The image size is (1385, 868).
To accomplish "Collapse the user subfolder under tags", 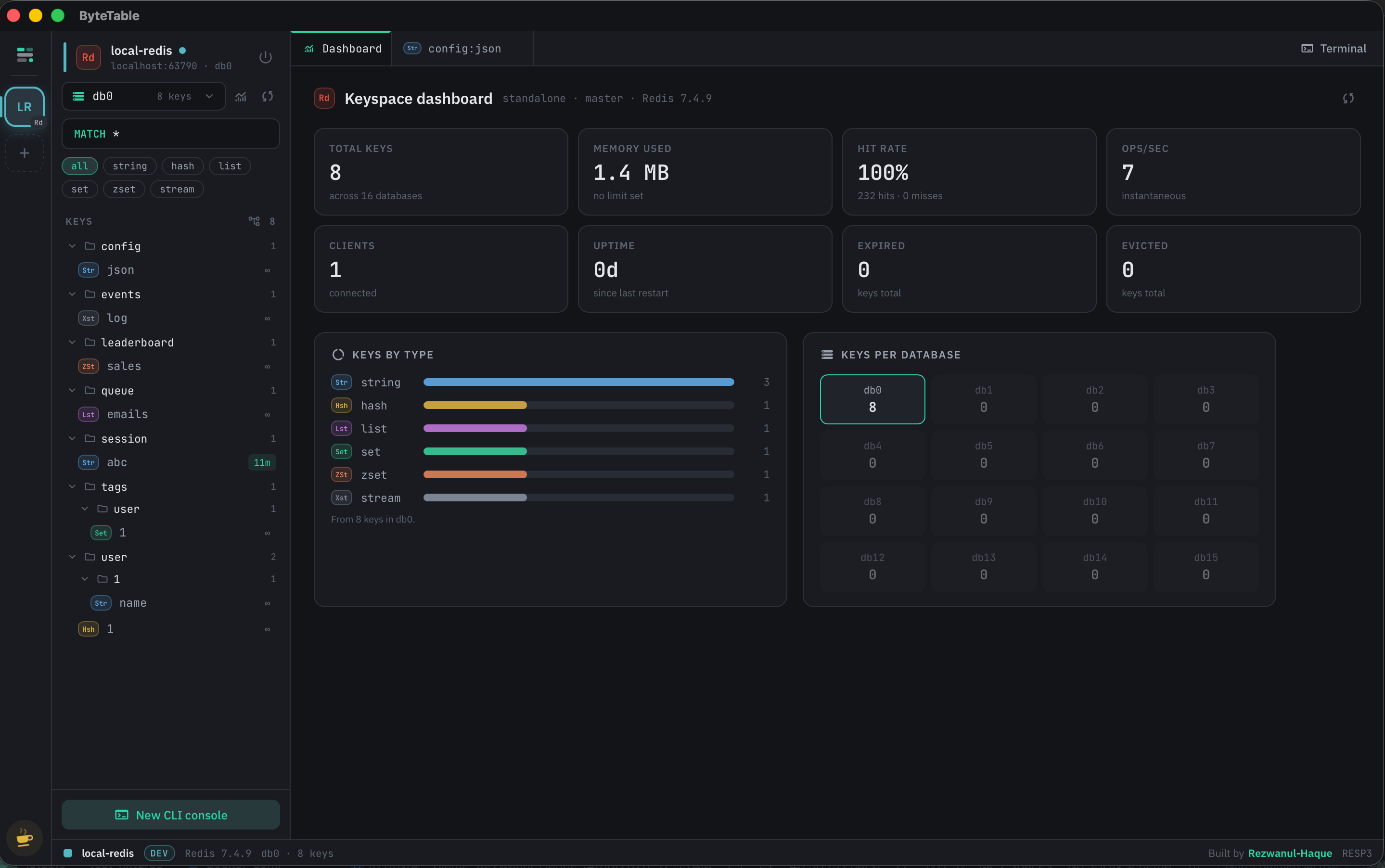I will (x=85, y=509).
